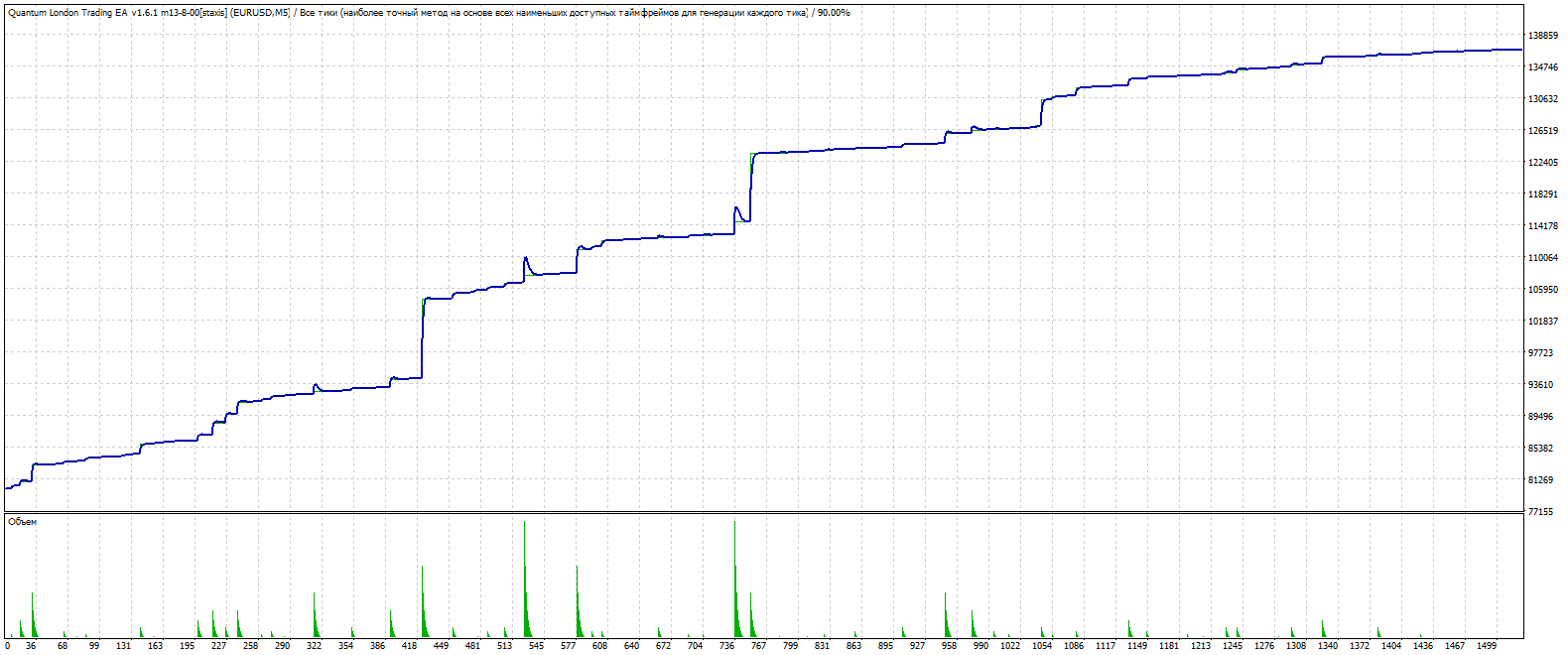Select the lowest y-axis value 77155
This screenshot has width=1568, height=655.
(1541, 512)
